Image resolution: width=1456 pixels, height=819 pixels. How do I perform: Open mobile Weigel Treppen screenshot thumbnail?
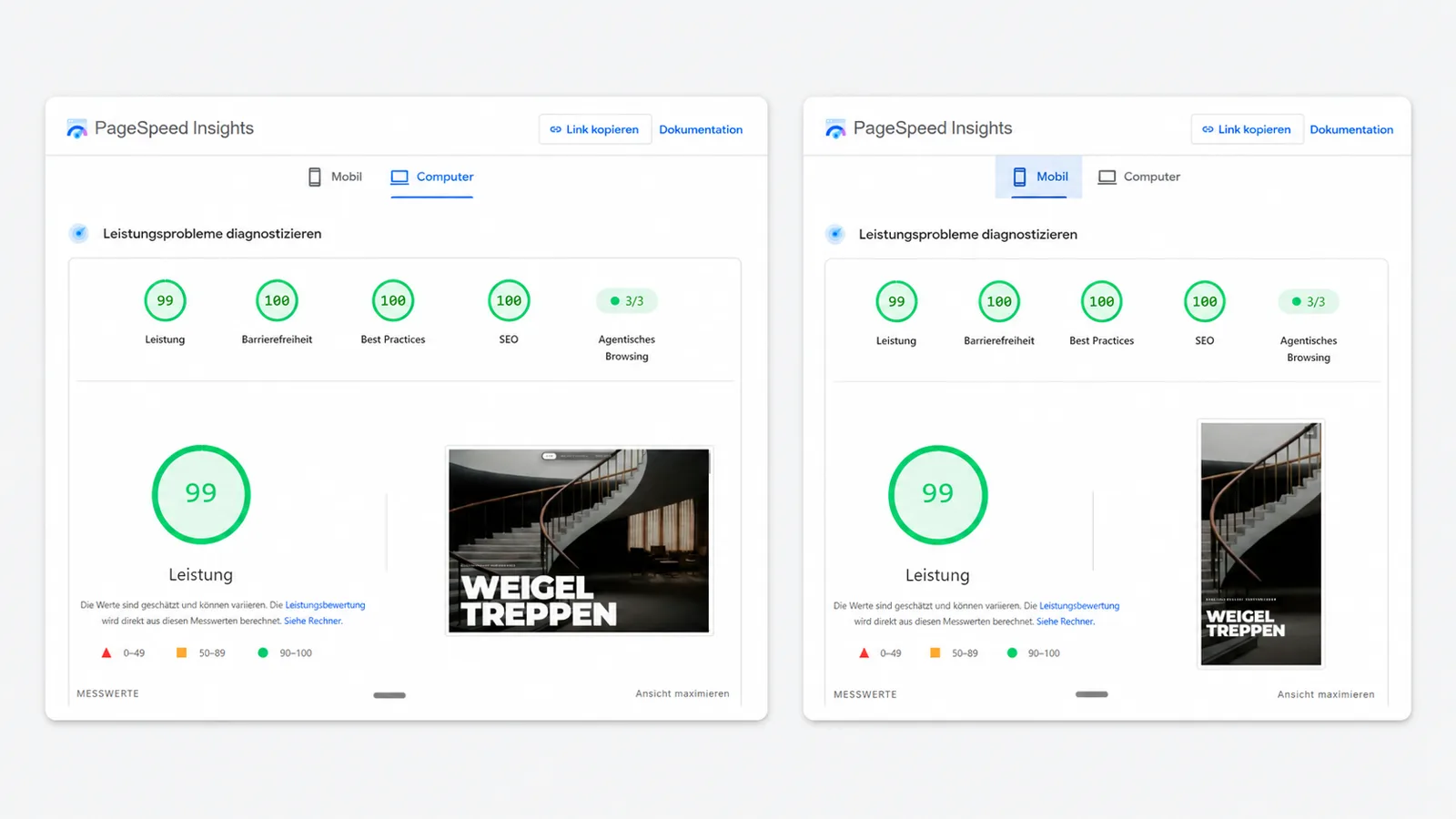point(1261,544)
